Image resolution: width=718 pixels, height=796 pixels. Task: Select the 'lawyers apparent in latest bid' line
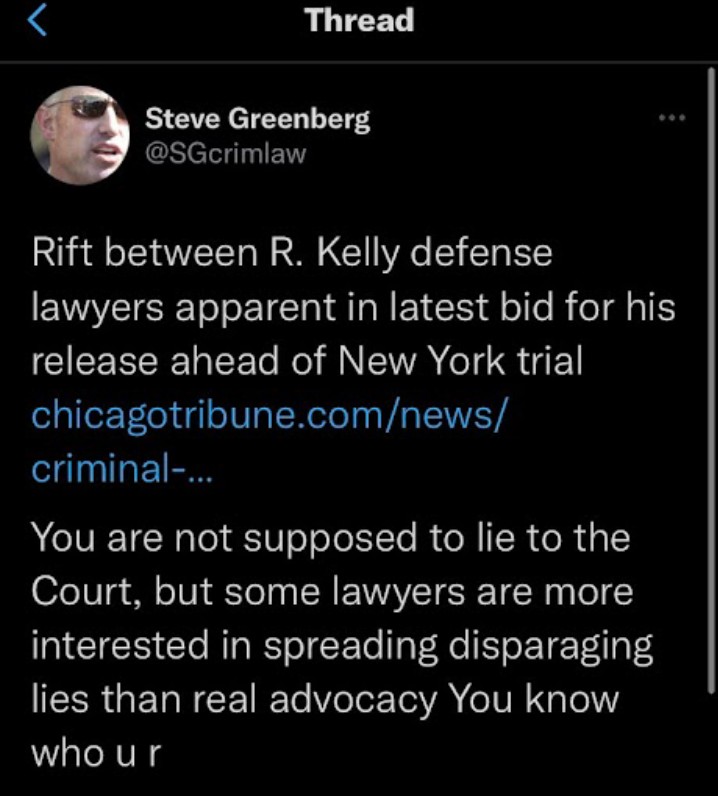click(352, 307)
